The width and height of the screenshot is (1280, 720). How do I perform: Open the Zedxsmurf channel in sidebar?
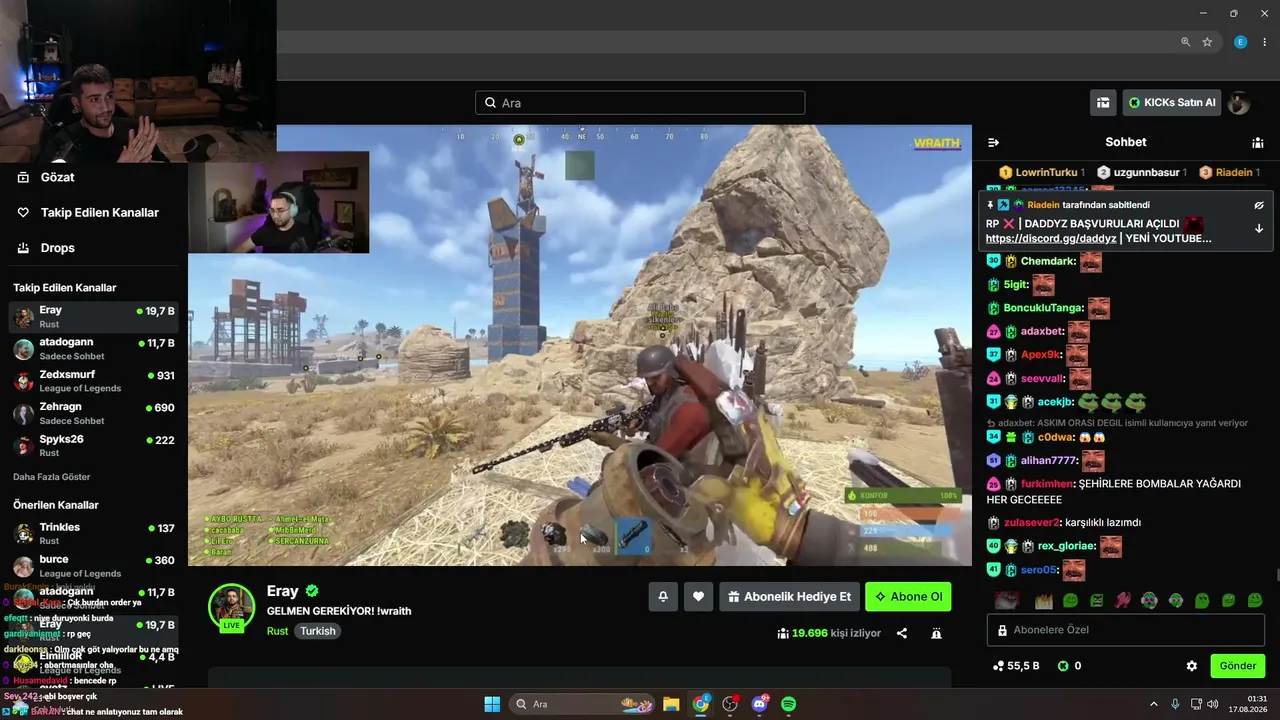94,381
